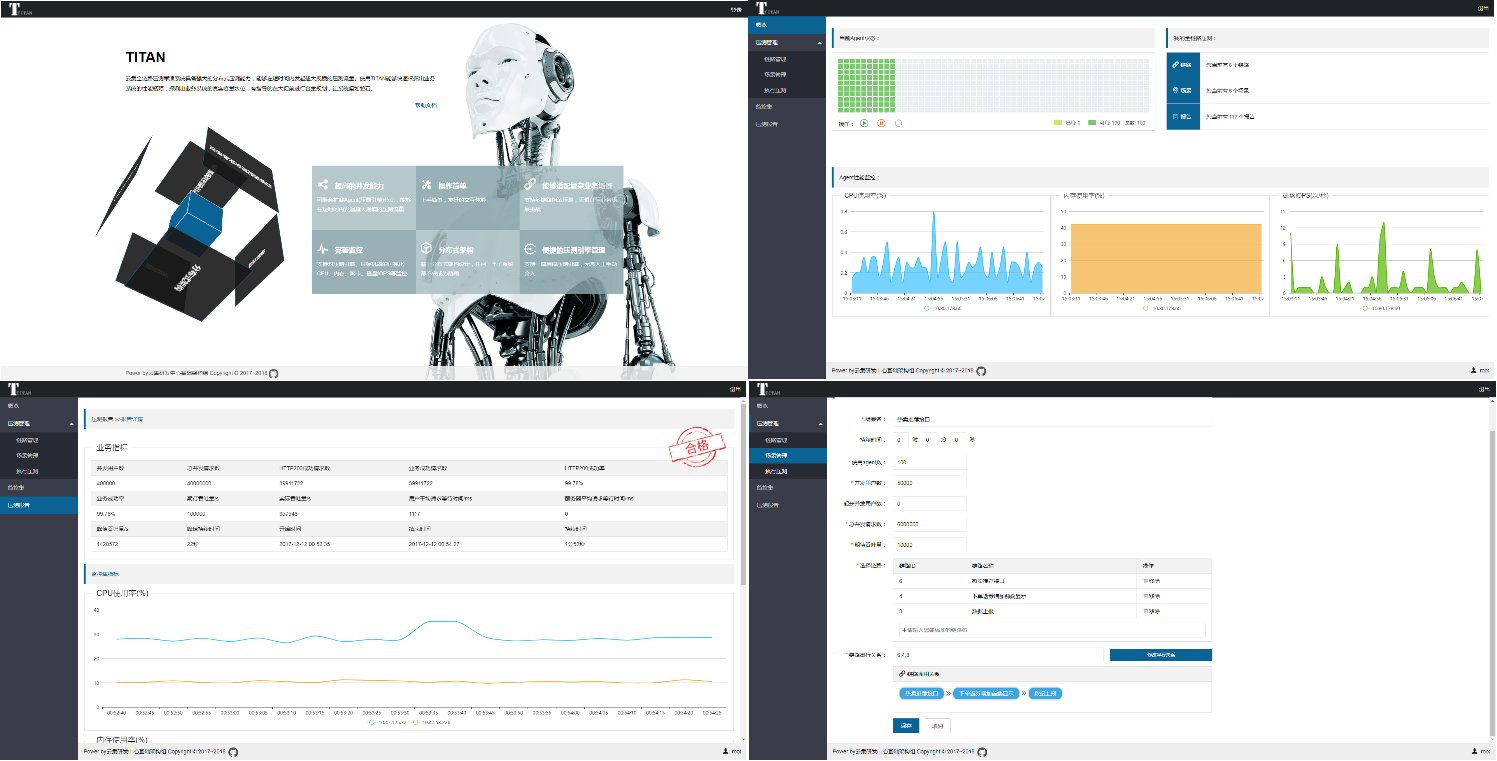The width and height of the screenshot is (1497, 761).
Task: Click the wide blue serial-relation button on the scene form
Action: [x=1161, y=655]
